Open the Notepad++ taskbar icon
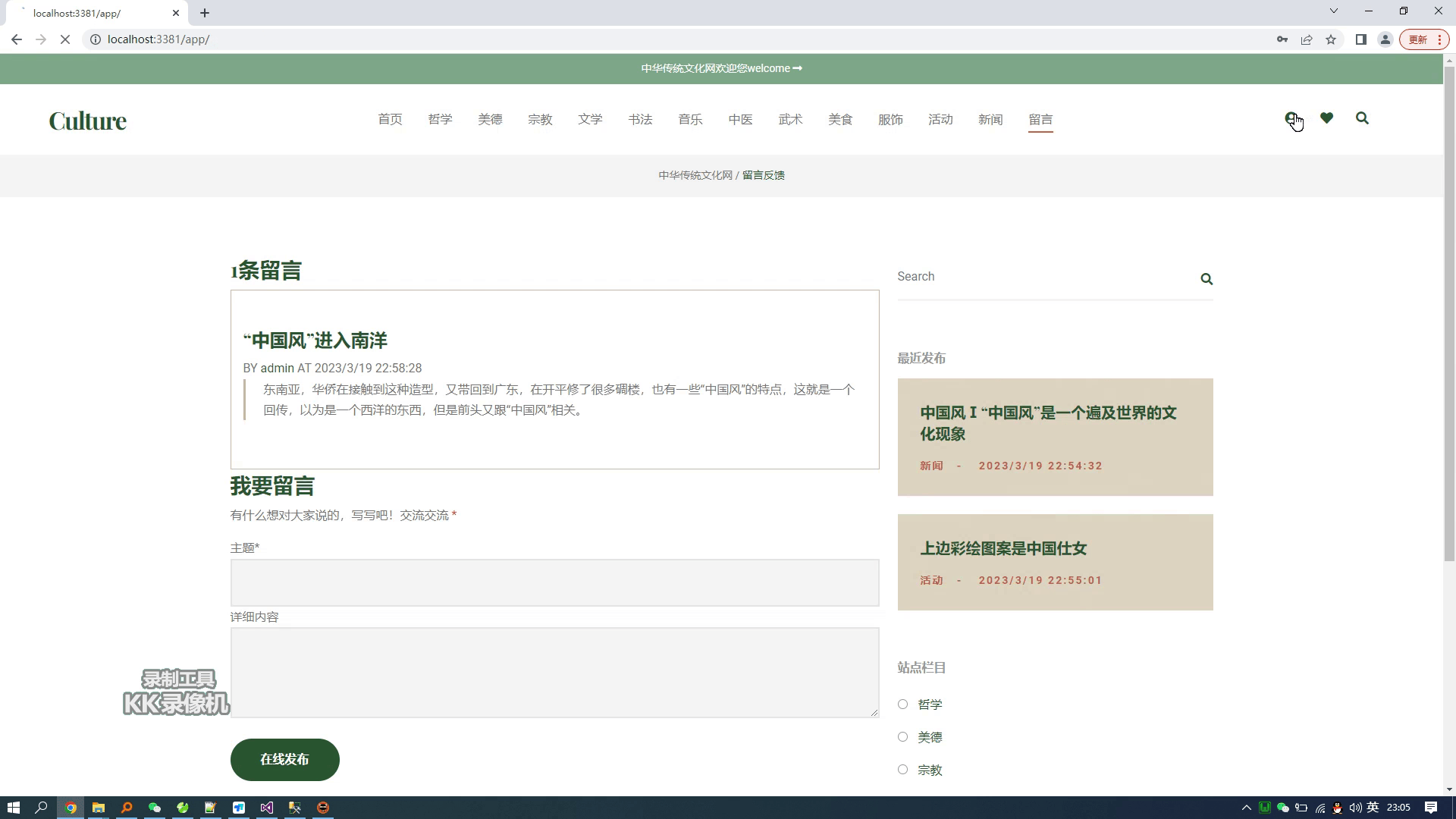This screenshot has width=1456, height=819. coord(211,808)
